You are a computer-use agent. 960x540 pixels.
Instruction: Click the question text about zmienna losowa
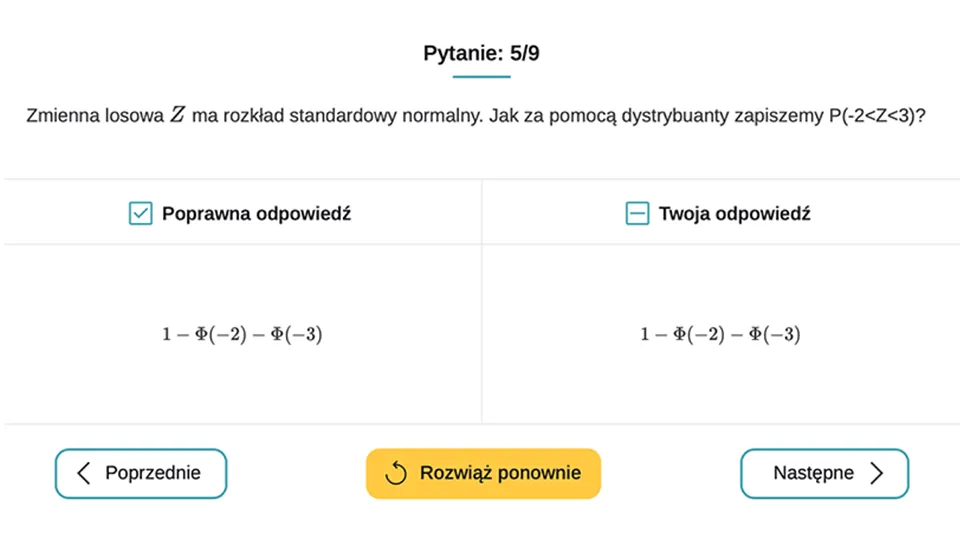(x=476, y=115)
